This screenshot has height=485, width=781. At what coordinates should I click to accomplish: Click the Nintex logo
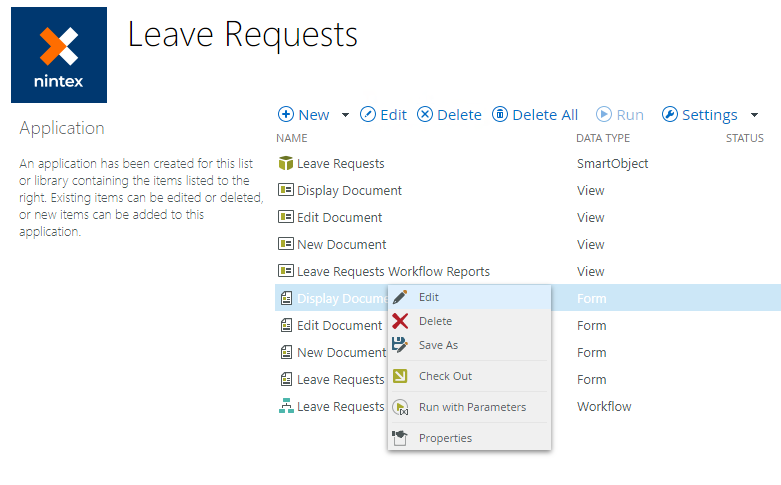[59, 55]
